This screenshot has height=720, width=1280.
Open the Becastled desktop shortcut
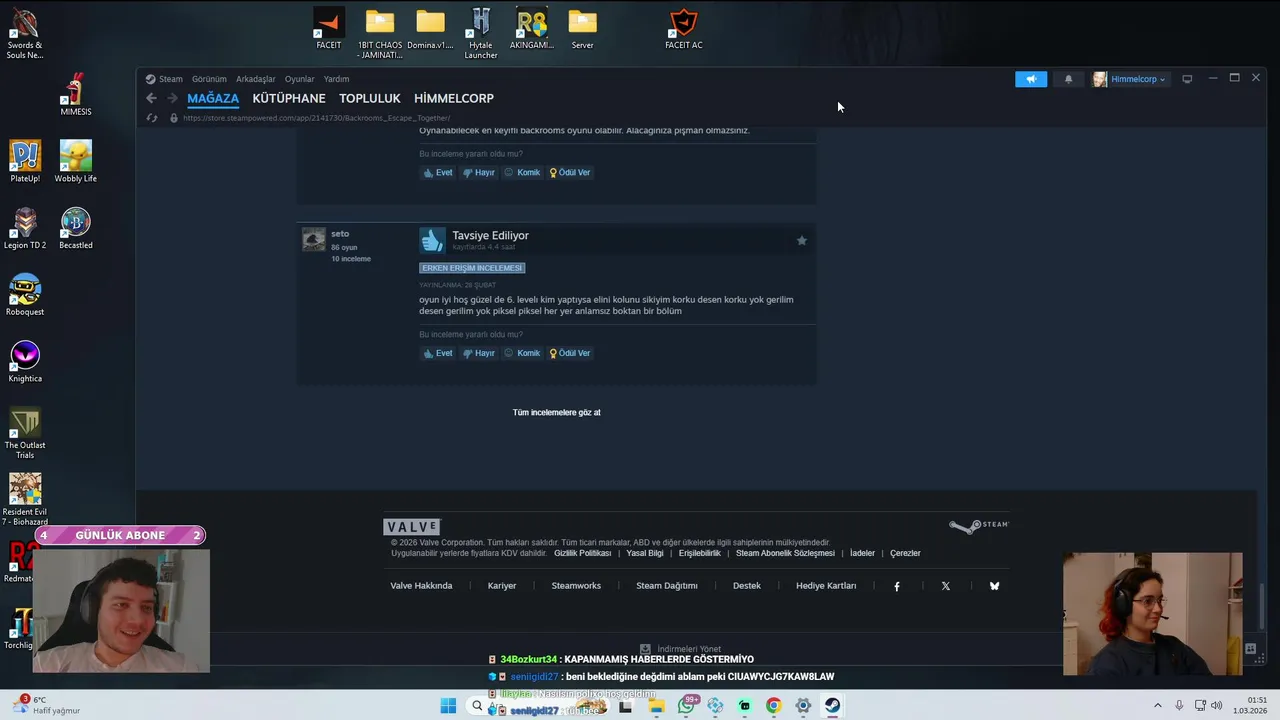pyautogui.click(x=75, y=229)
